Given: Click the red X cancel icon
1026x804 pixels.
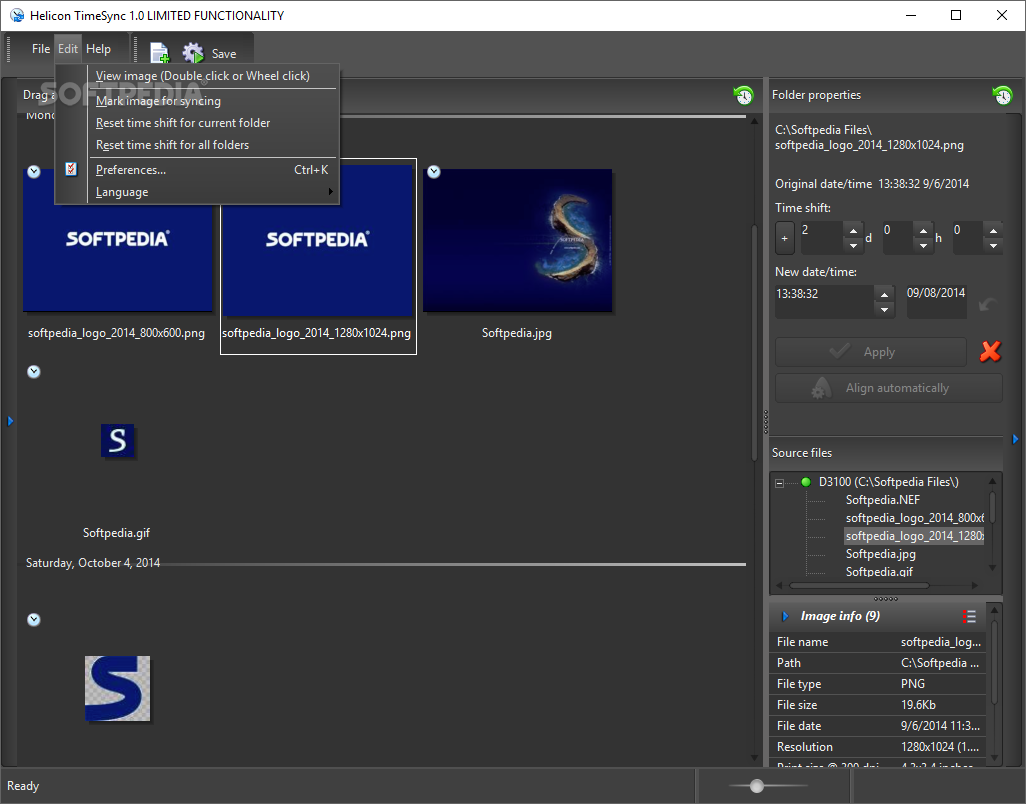Looking at the screenshot, I should pos(990,351).
